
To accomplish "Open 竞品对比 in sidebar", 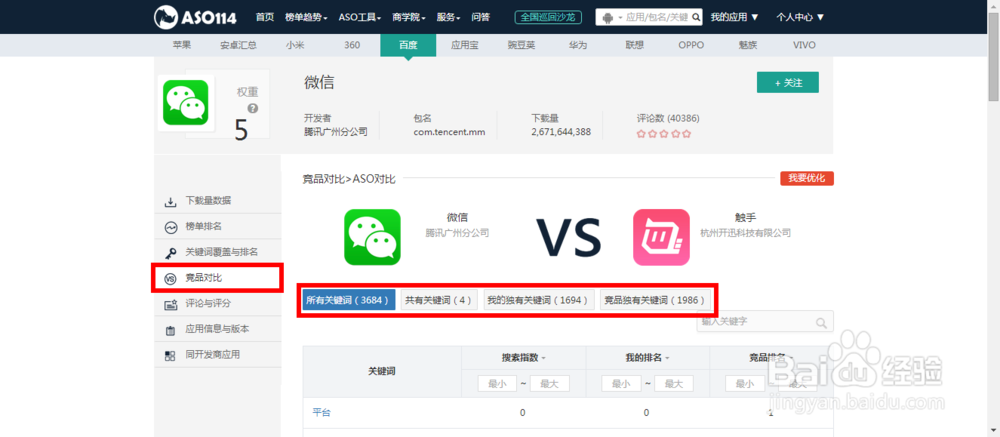I will (x=203, y=278).
